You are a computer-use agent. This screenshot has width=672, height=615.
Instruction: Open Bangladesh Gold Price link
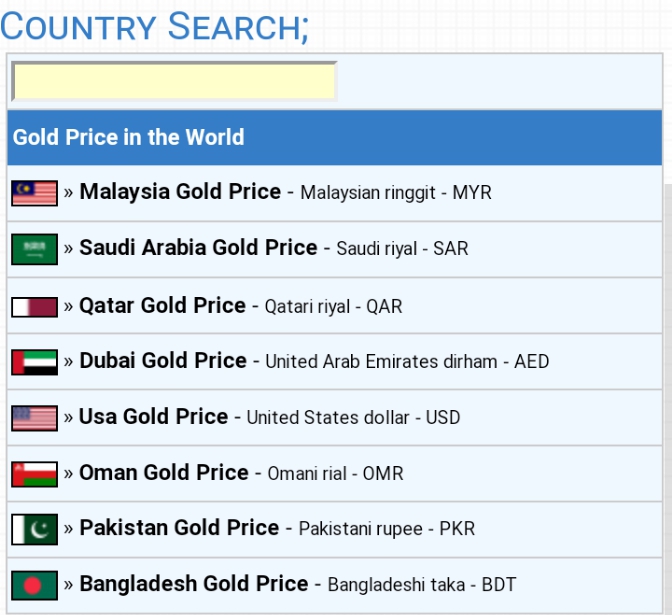click(194, 584)
